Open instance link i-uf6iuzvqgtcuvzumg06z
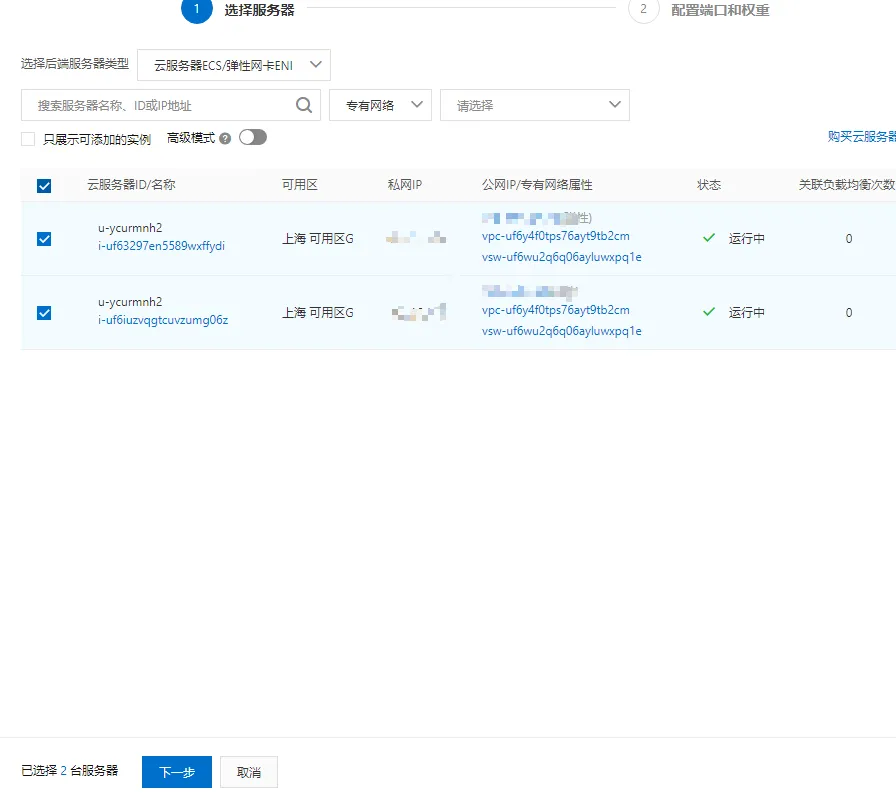 tap(163, 320)
